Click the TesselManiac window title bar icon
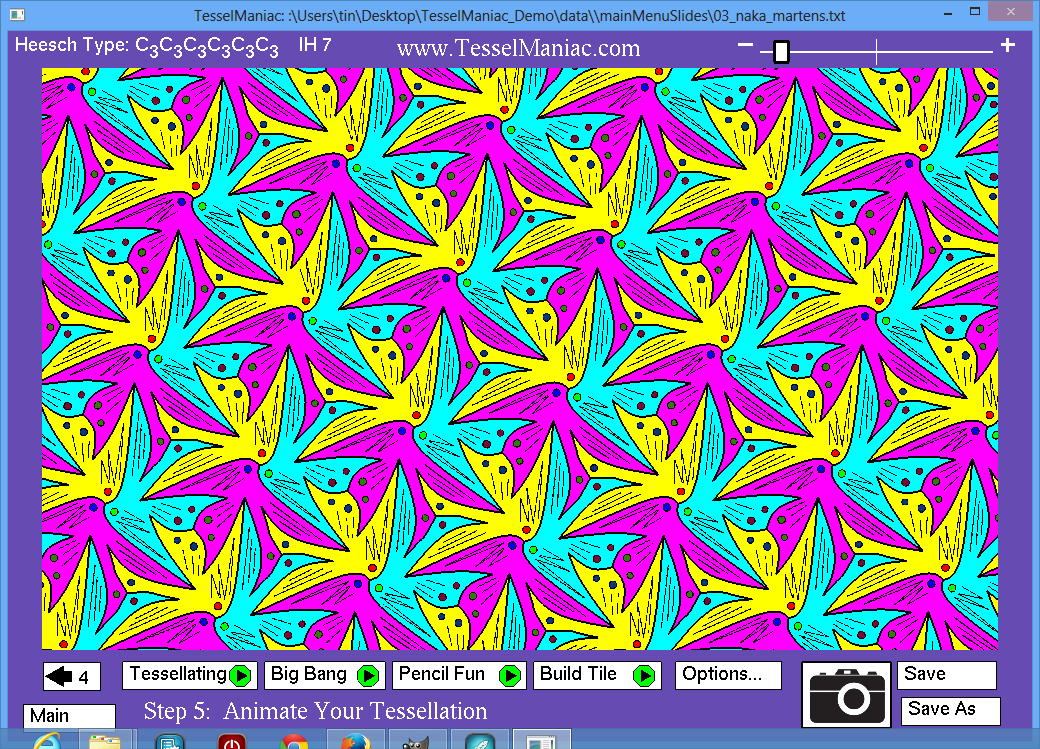1040x749 pixels. coord(17,14)
